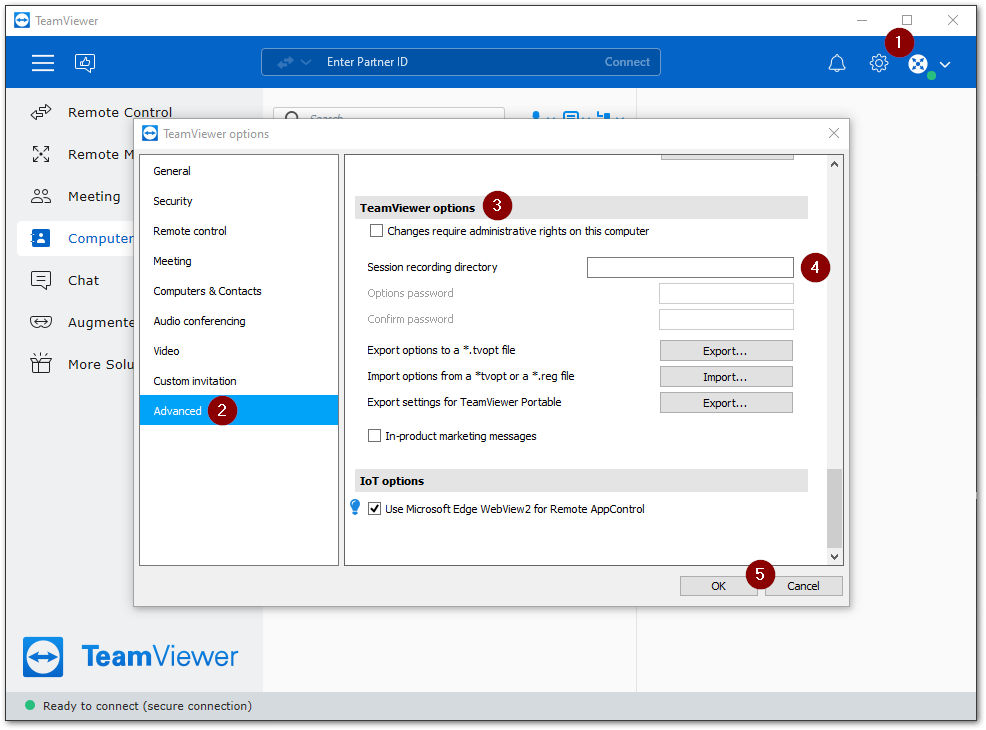Open More Solutions gift icon
Image resolution: width=986 pixels, height=730 pixels.
click(x=41, y=363)
